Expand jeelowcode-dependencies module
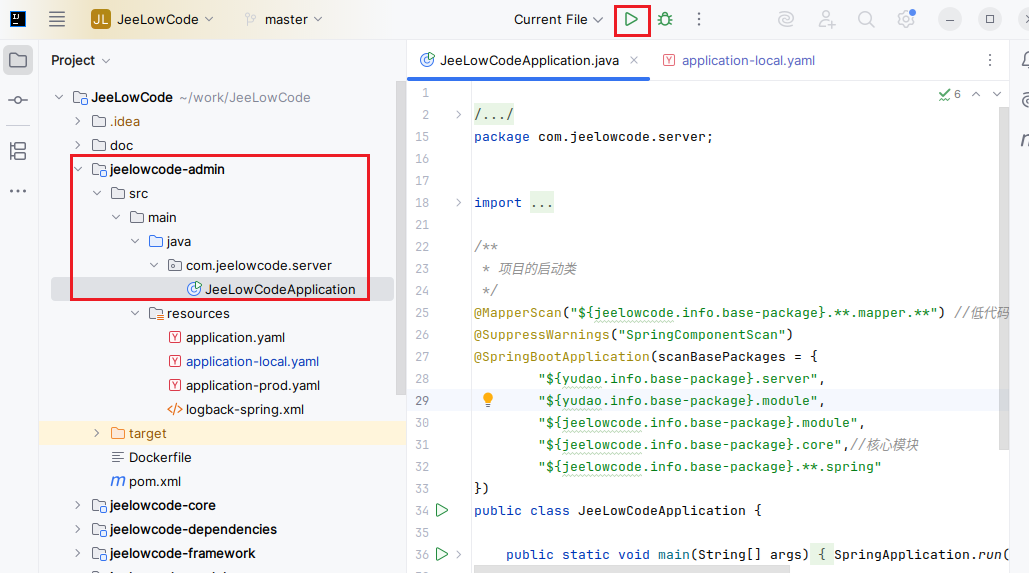Screen dimensions: 1029x573 pyautogui.click(x=78, y=529)
